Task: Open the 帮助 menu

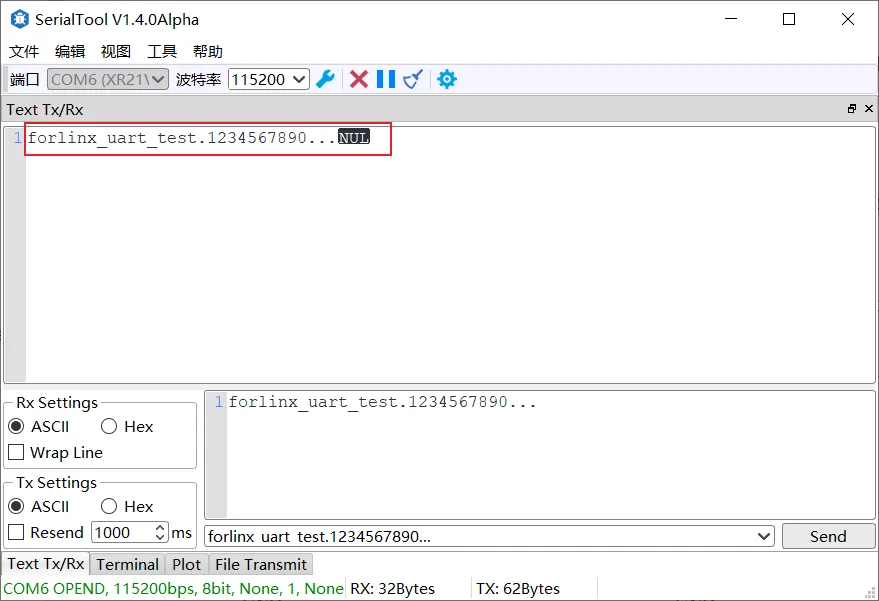Action: (208, 52)
